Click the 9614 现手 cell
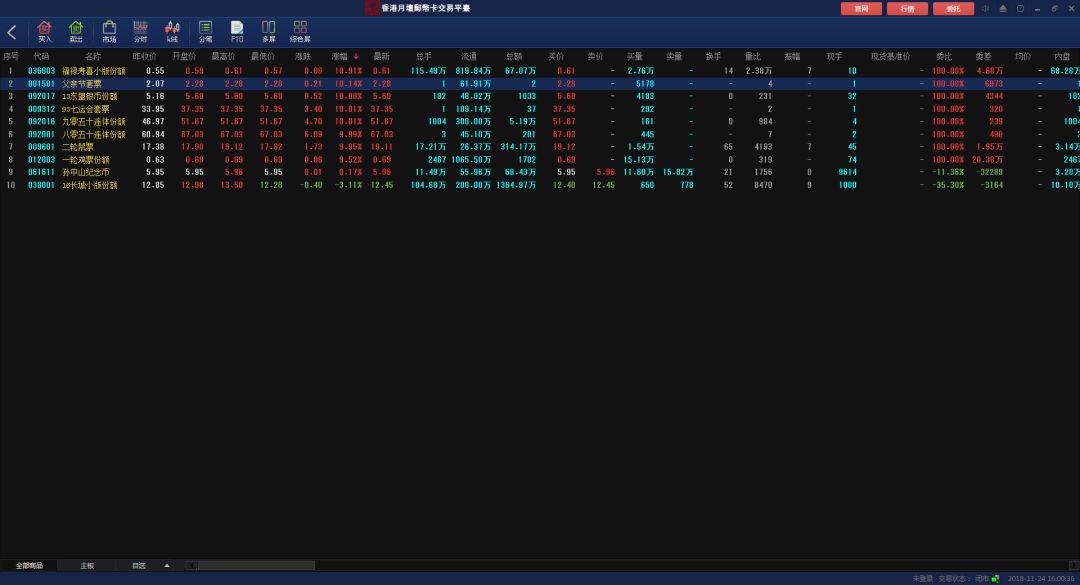The width and height of the screenshot is (1080, 585). click(847, 172)
